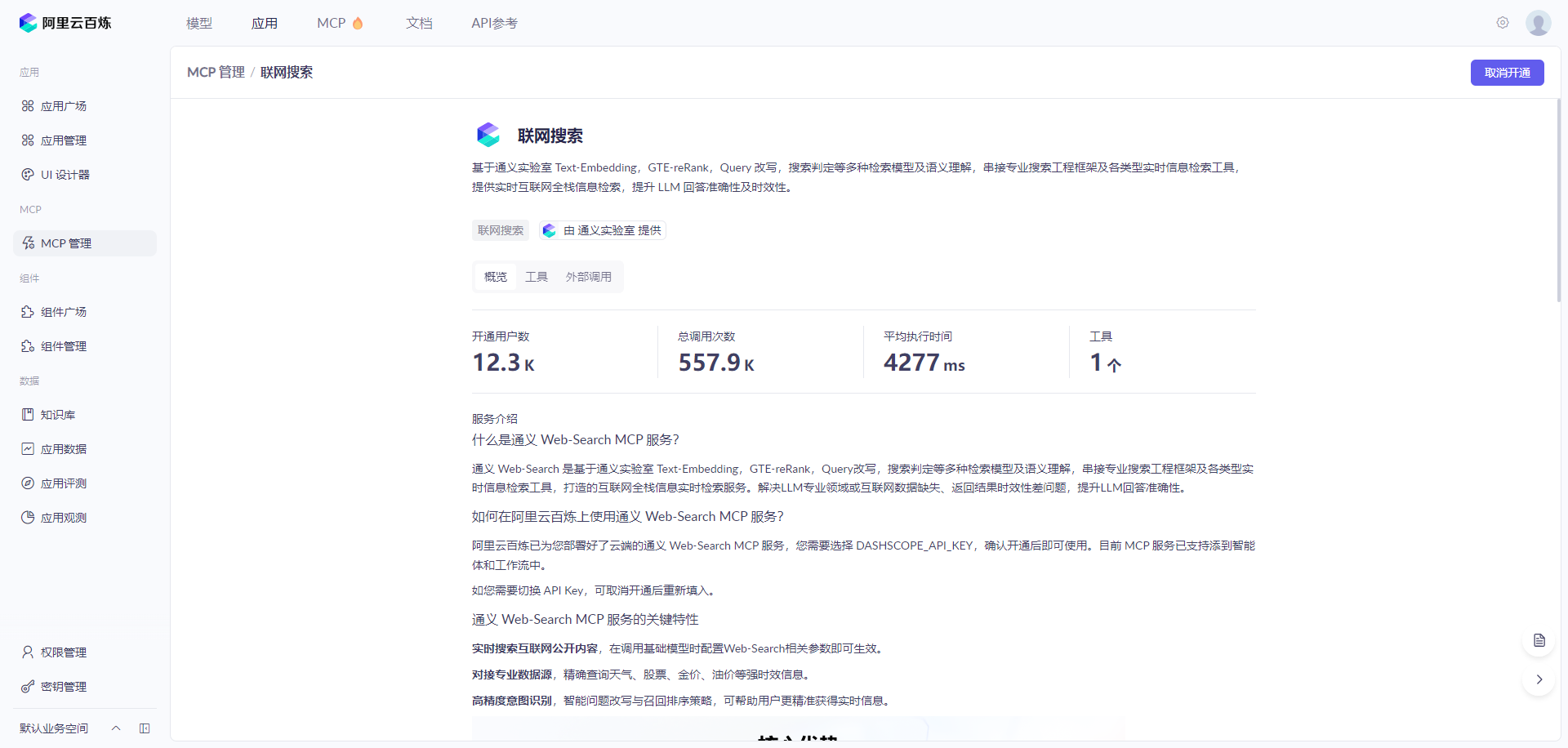Click the 权限管理 sidebar icon

[28, 652]
